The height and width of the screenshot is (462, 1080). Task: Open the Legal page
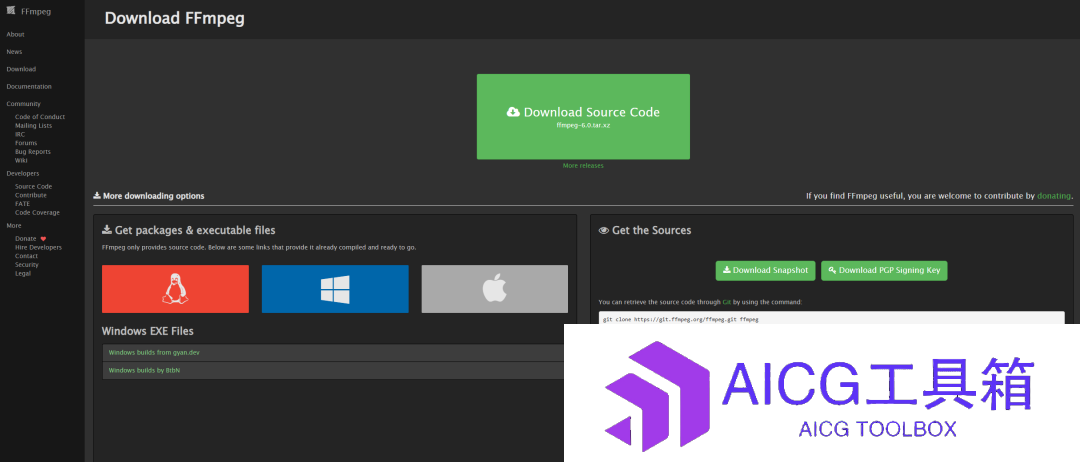[x=23, y=273]
